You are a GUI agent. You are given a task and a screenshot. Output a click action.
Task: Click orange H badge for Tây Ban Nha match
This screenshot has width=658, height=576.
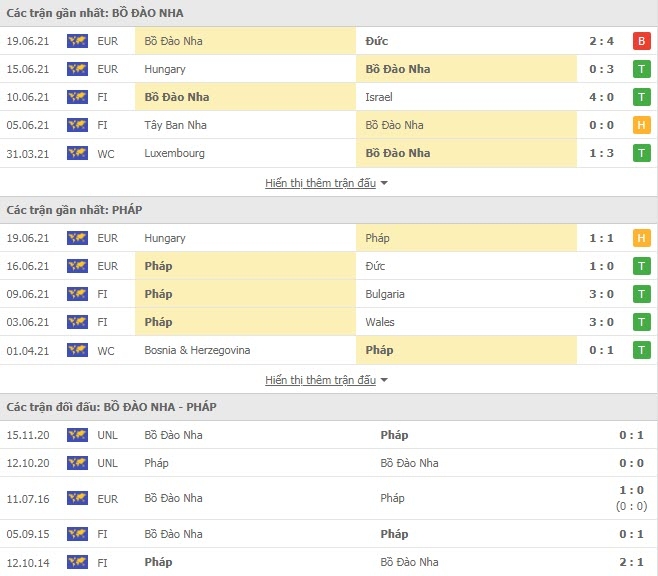point(641,125)
